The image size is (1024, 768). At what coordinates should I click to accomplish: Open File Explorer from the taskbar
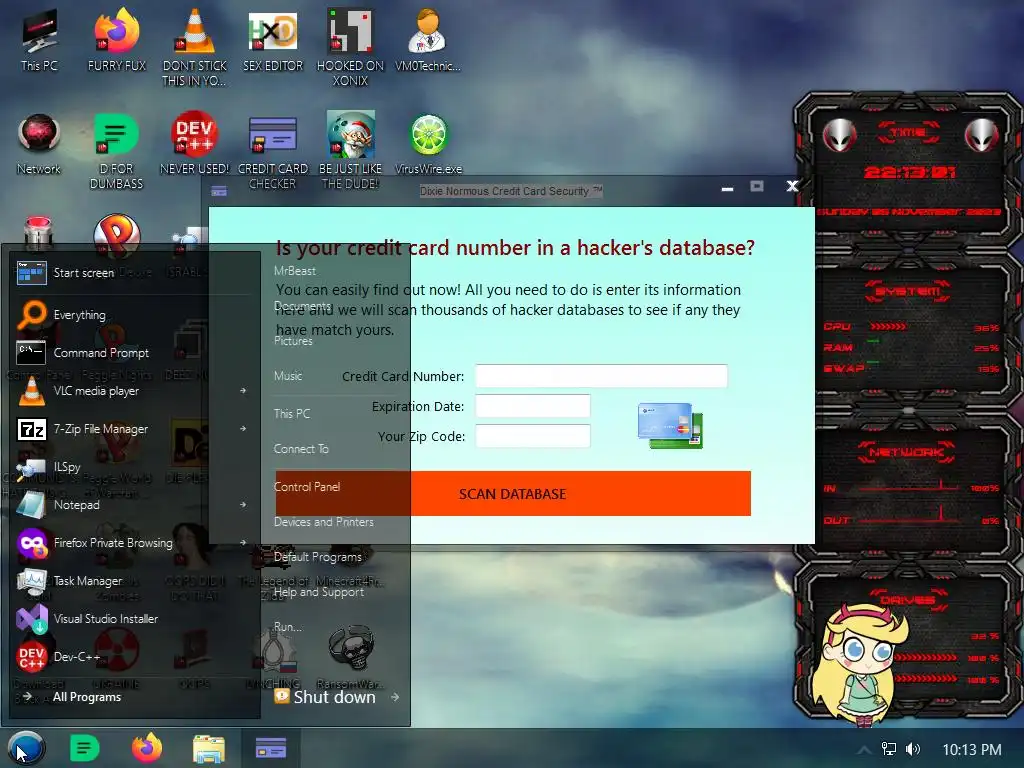tap(209, 749)
